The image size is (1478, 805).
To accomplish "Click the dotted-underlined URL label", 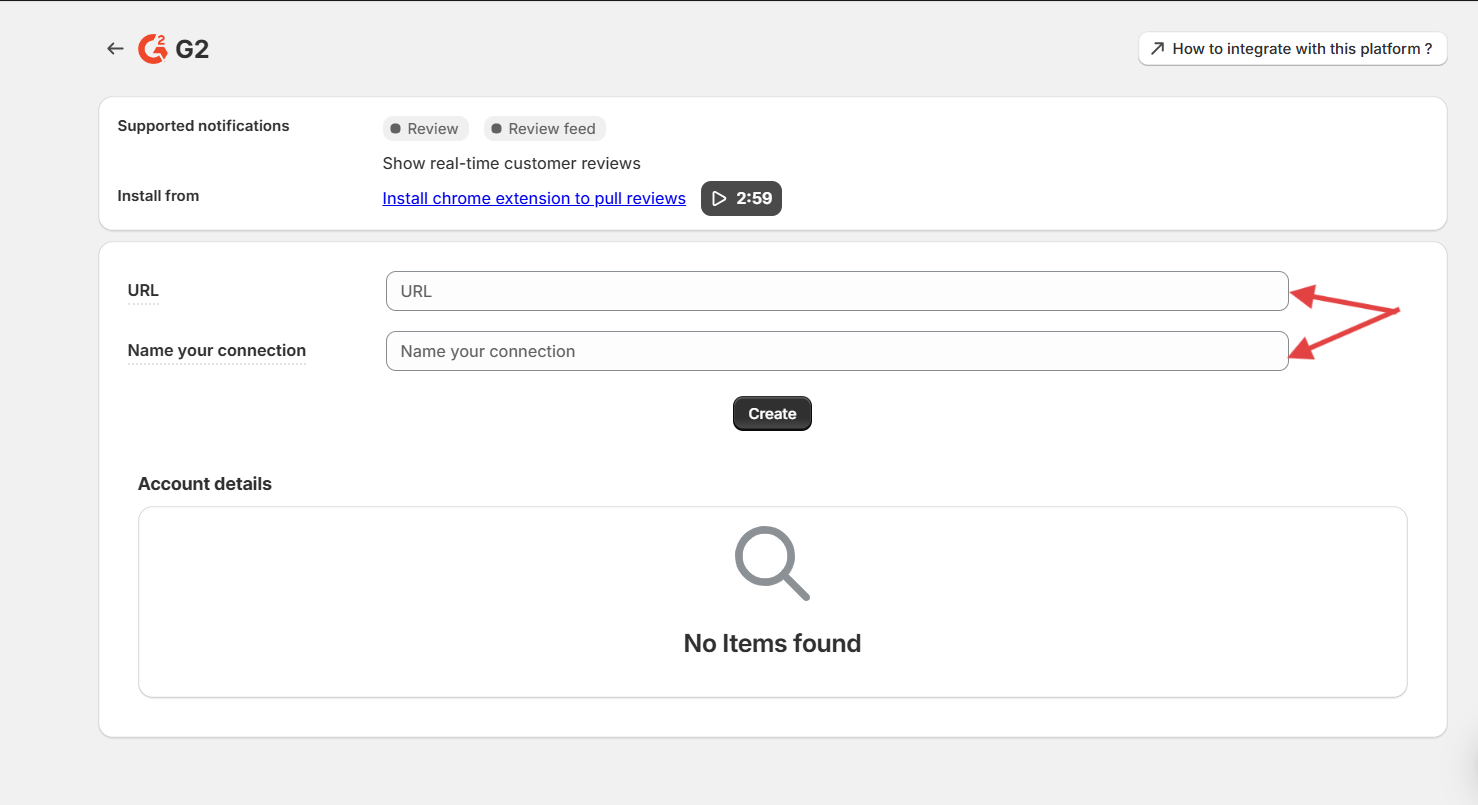I will [x=143, y=291].
